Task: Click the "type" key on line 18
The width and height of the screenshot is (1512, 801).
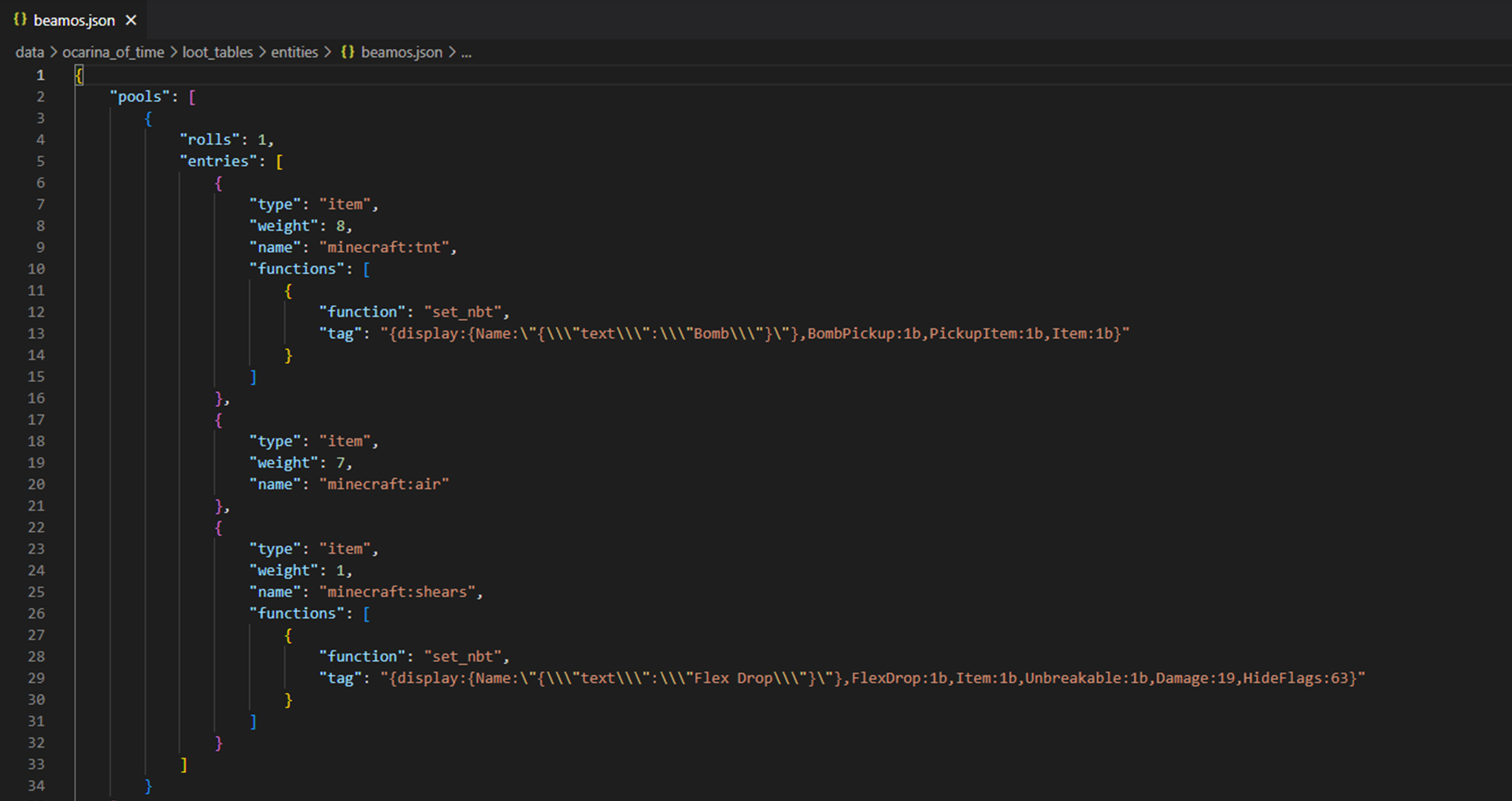Action: coord(275,442)
